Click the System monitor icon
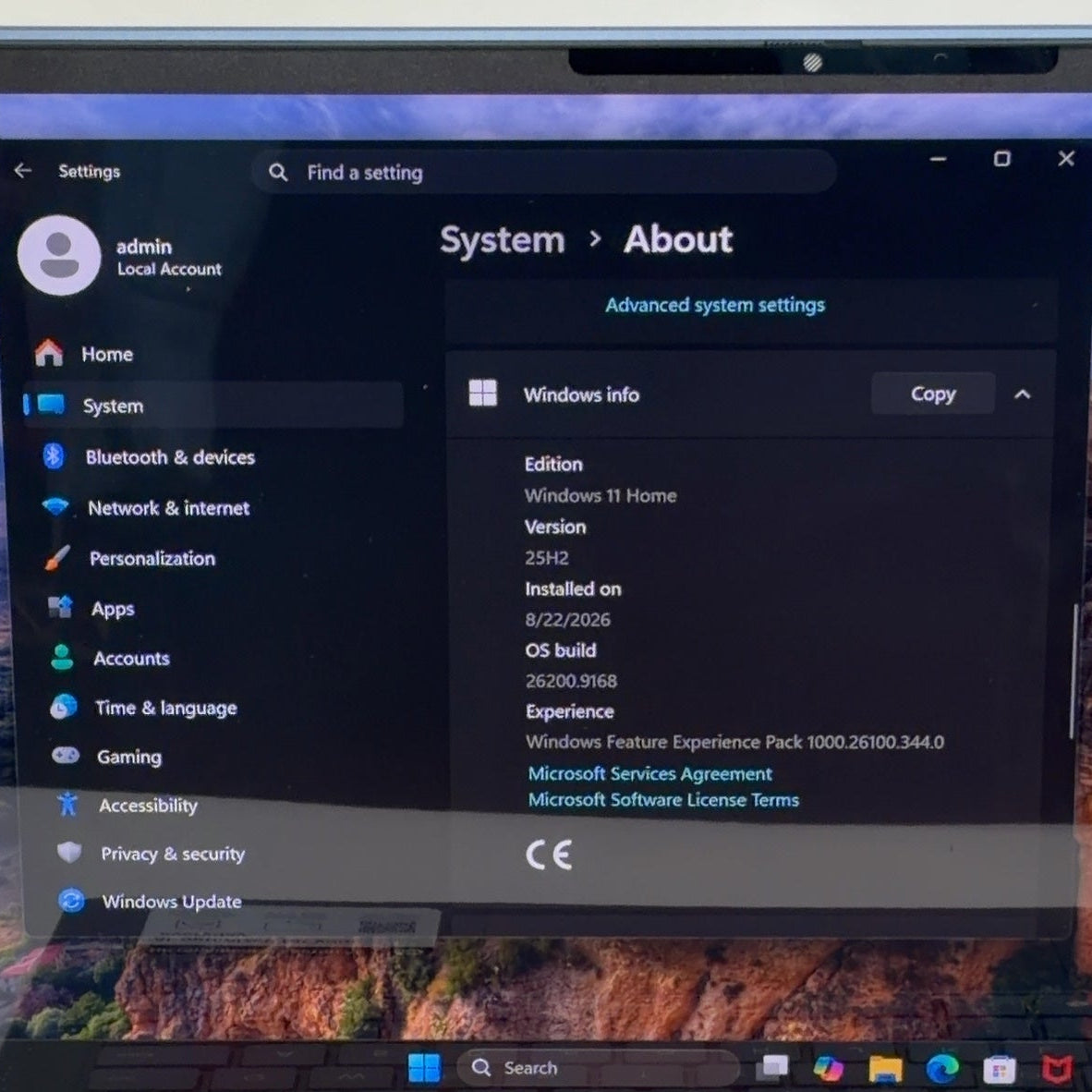1092x1092 pixels. pos(51,404)
